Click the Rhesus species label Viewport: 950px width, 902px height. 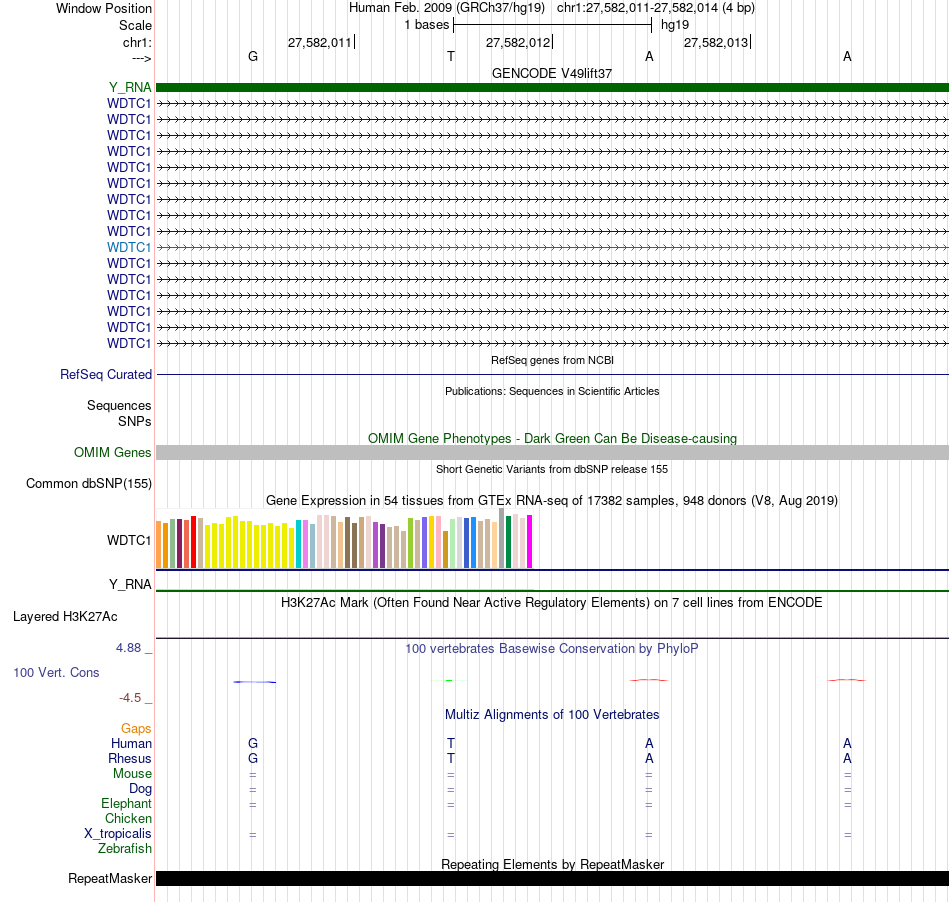pos(130,758)
